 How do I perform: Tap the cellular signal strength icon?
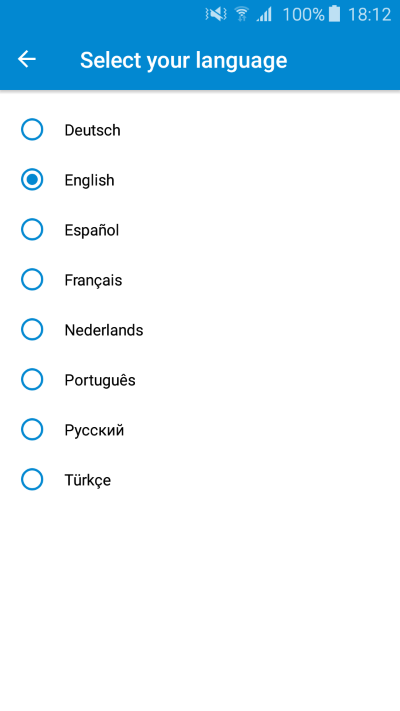pos(264,15)
